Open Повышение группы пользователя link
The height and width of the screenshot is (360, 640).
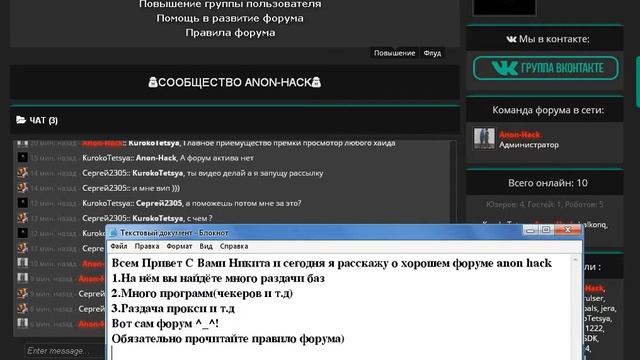click(230, 4)
